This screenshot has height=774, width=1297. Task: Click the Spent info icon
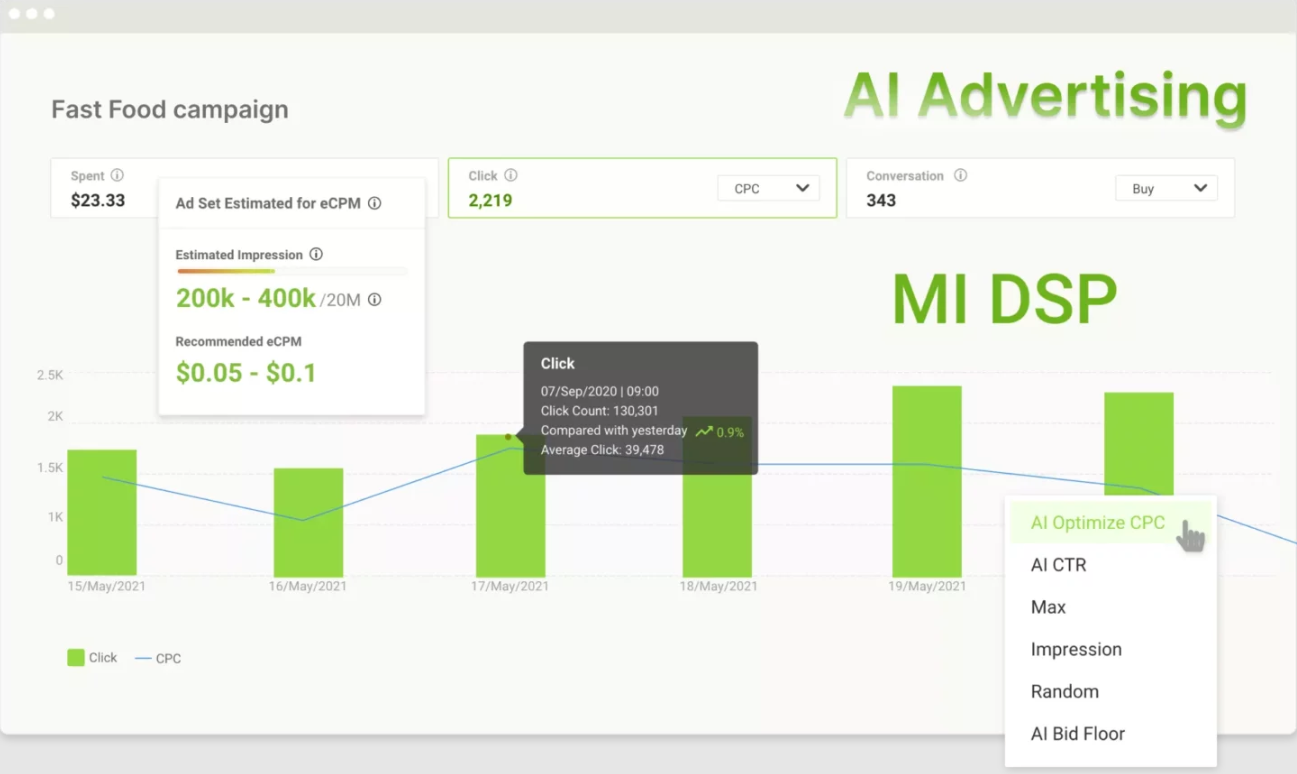click(x=115, y=175)
